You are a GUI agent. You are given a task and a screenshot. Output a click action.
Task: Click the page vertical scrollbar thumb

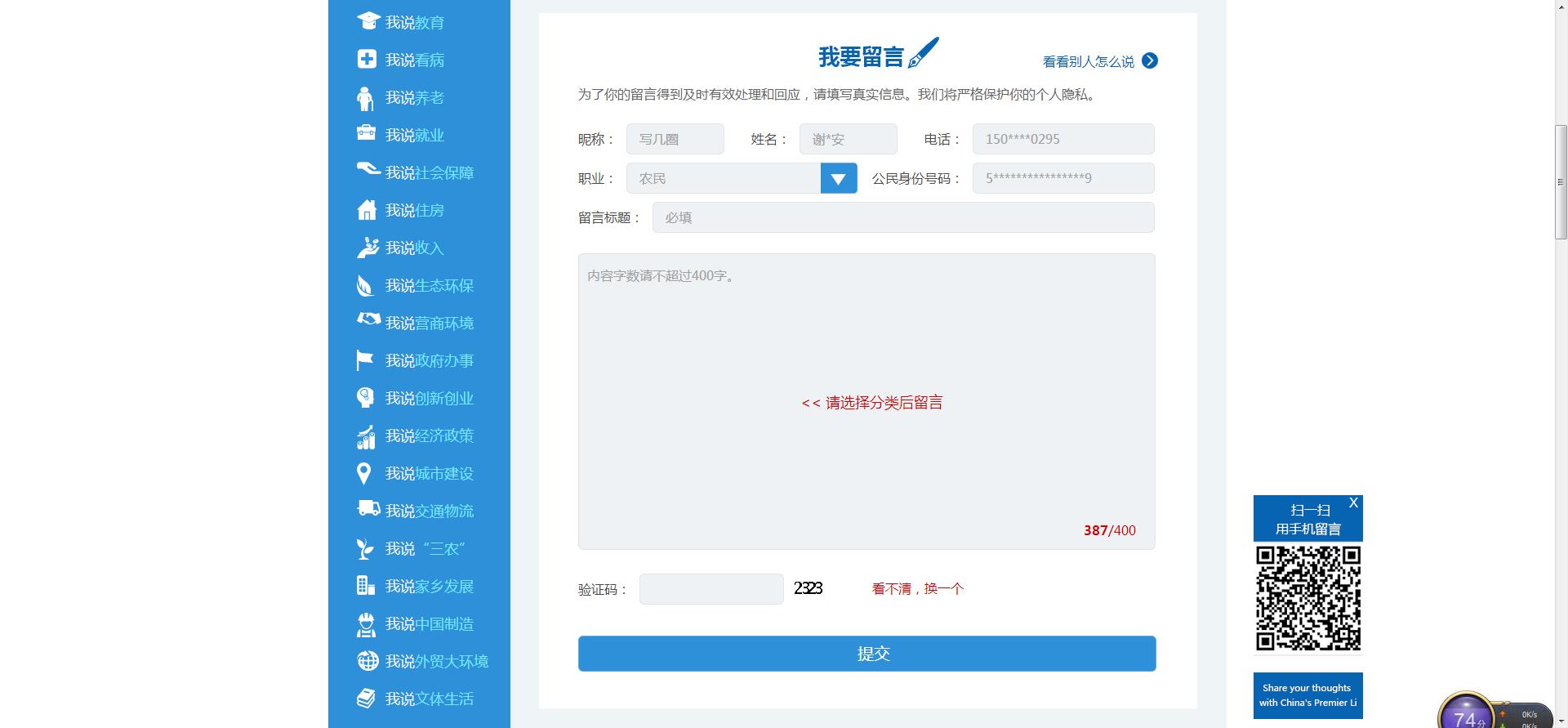[1561, 181]
